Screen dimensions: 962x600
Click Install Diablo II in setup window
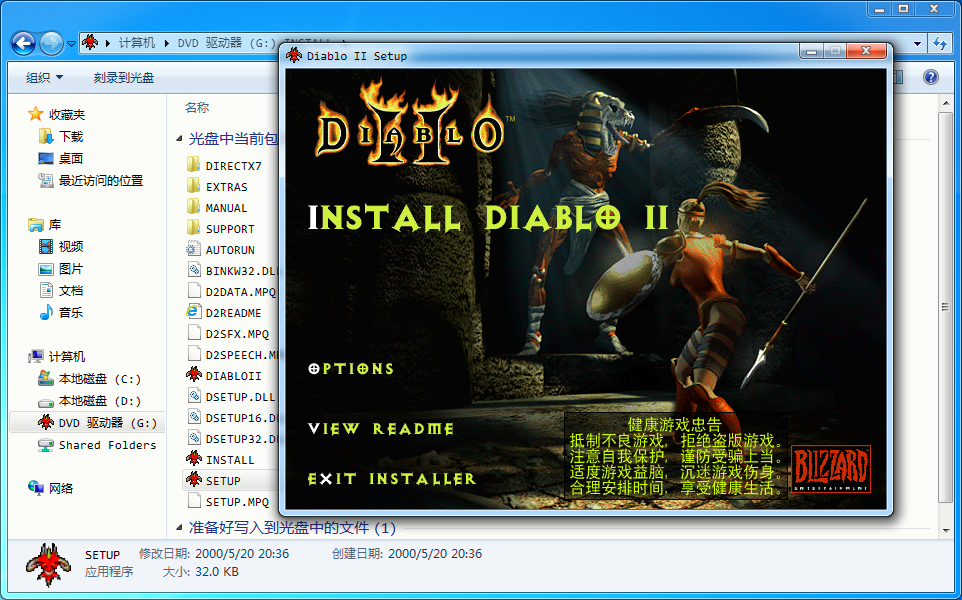coord(488,217)
